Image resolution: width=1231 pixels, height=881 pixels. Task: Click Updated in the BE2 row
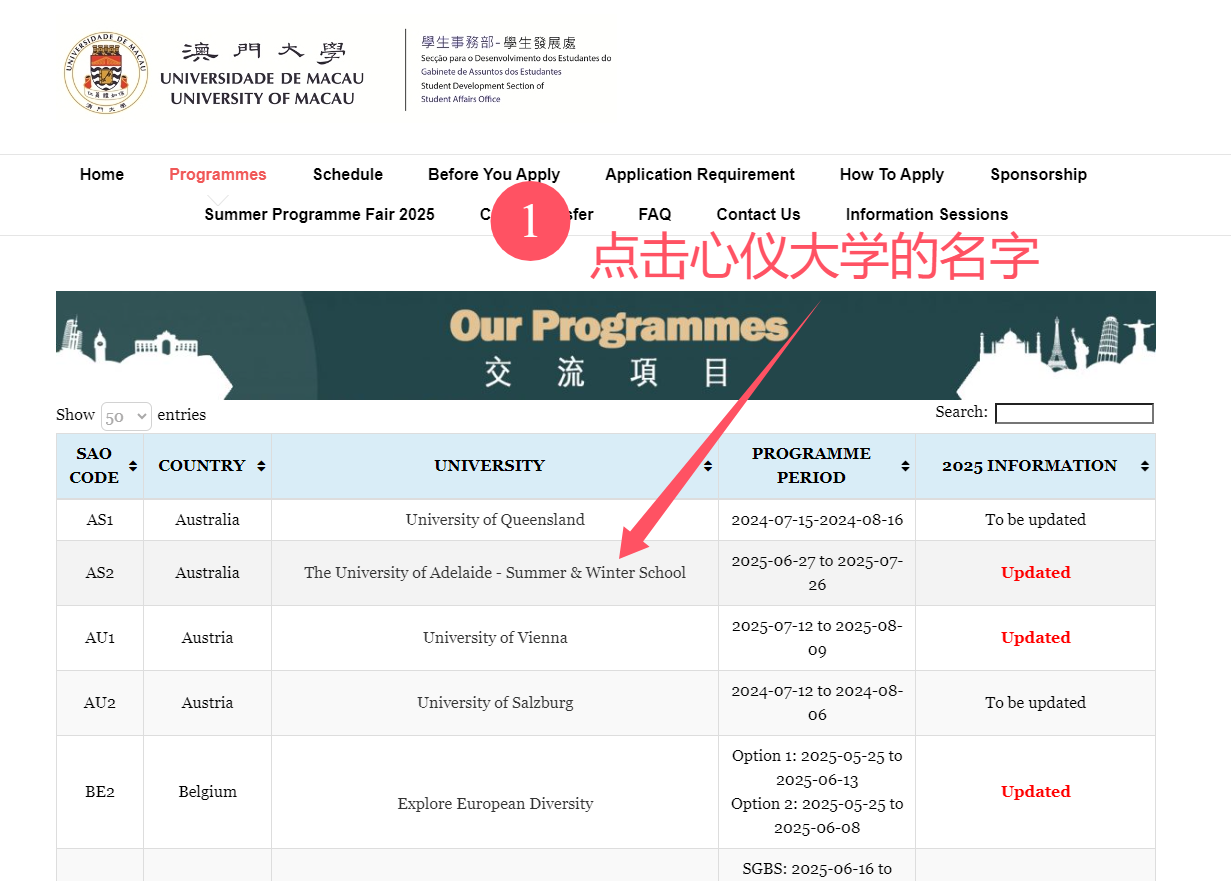tap(1036, 792)
